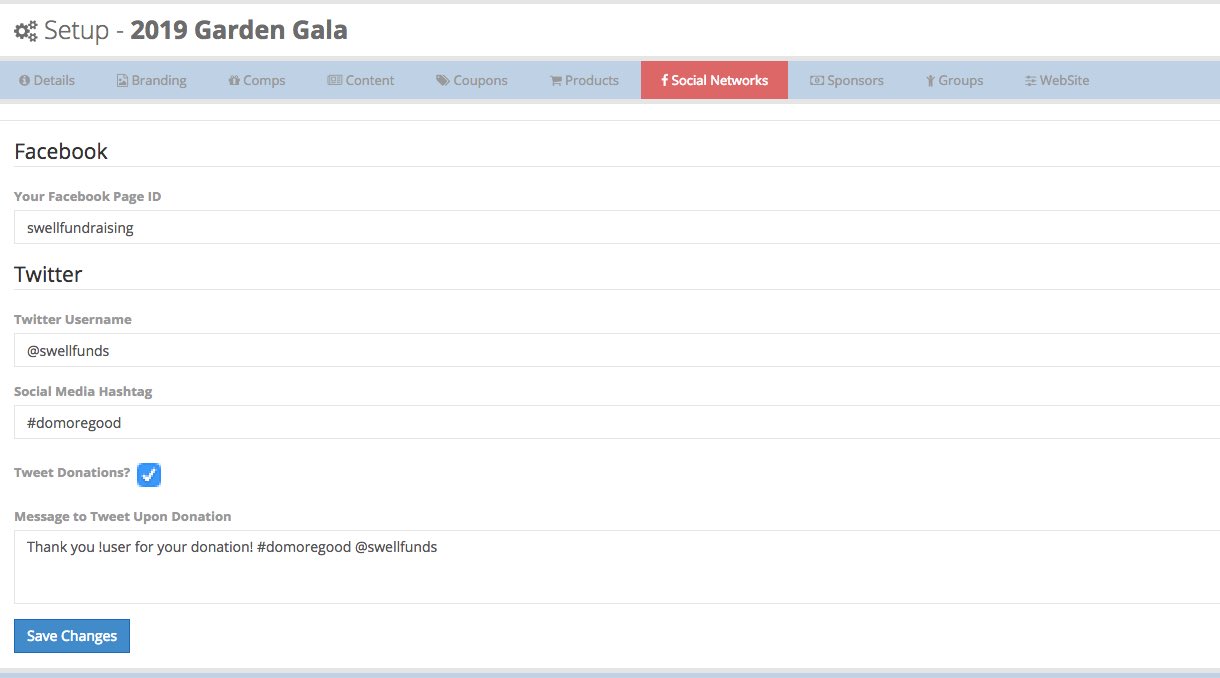Uncheck the Tweet Donations checkbox
Viewport: 1220px width, 678px height.
click(149, 475)
